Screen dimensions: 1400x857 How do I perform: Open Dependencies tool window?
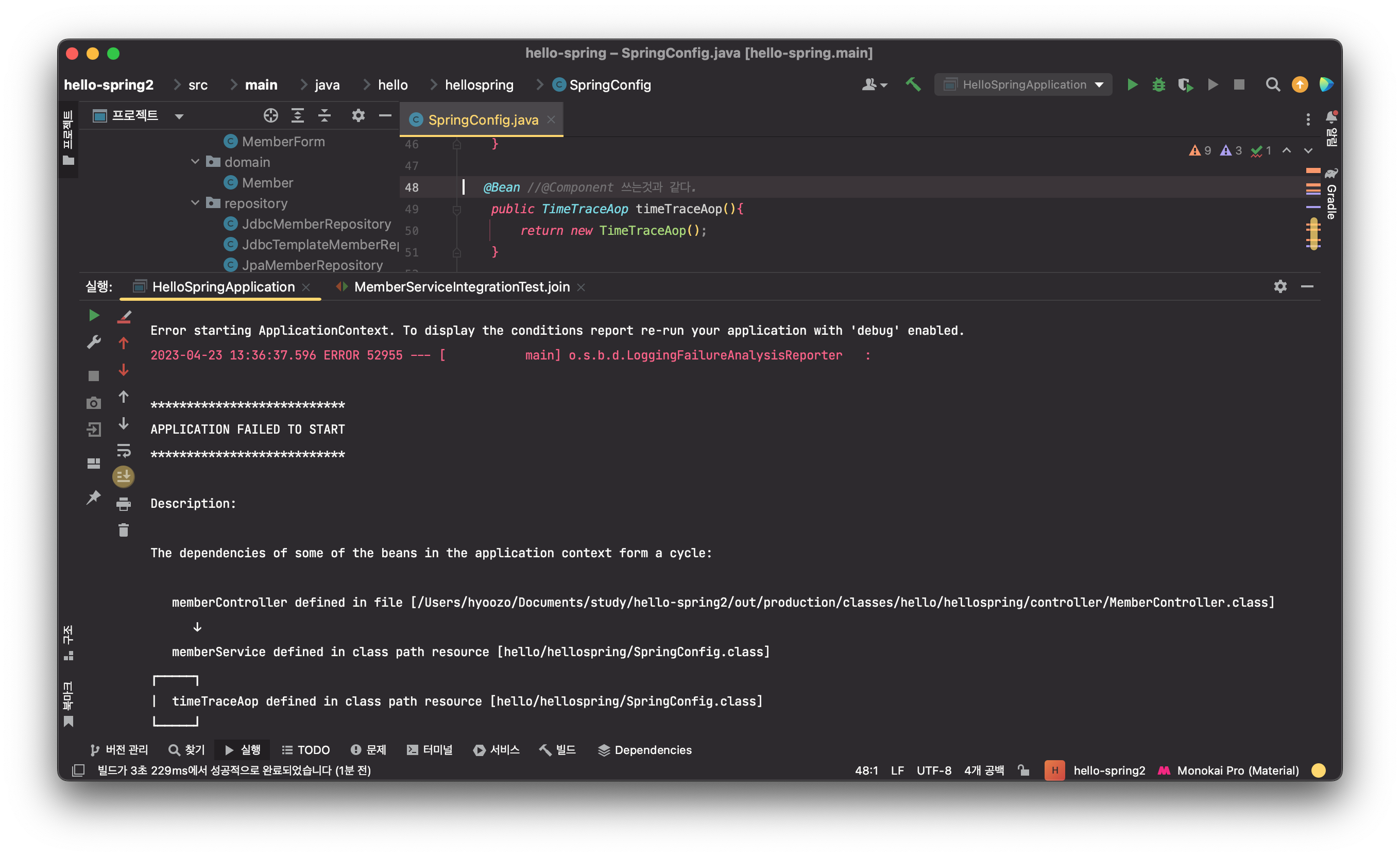(x=645, y=749)
